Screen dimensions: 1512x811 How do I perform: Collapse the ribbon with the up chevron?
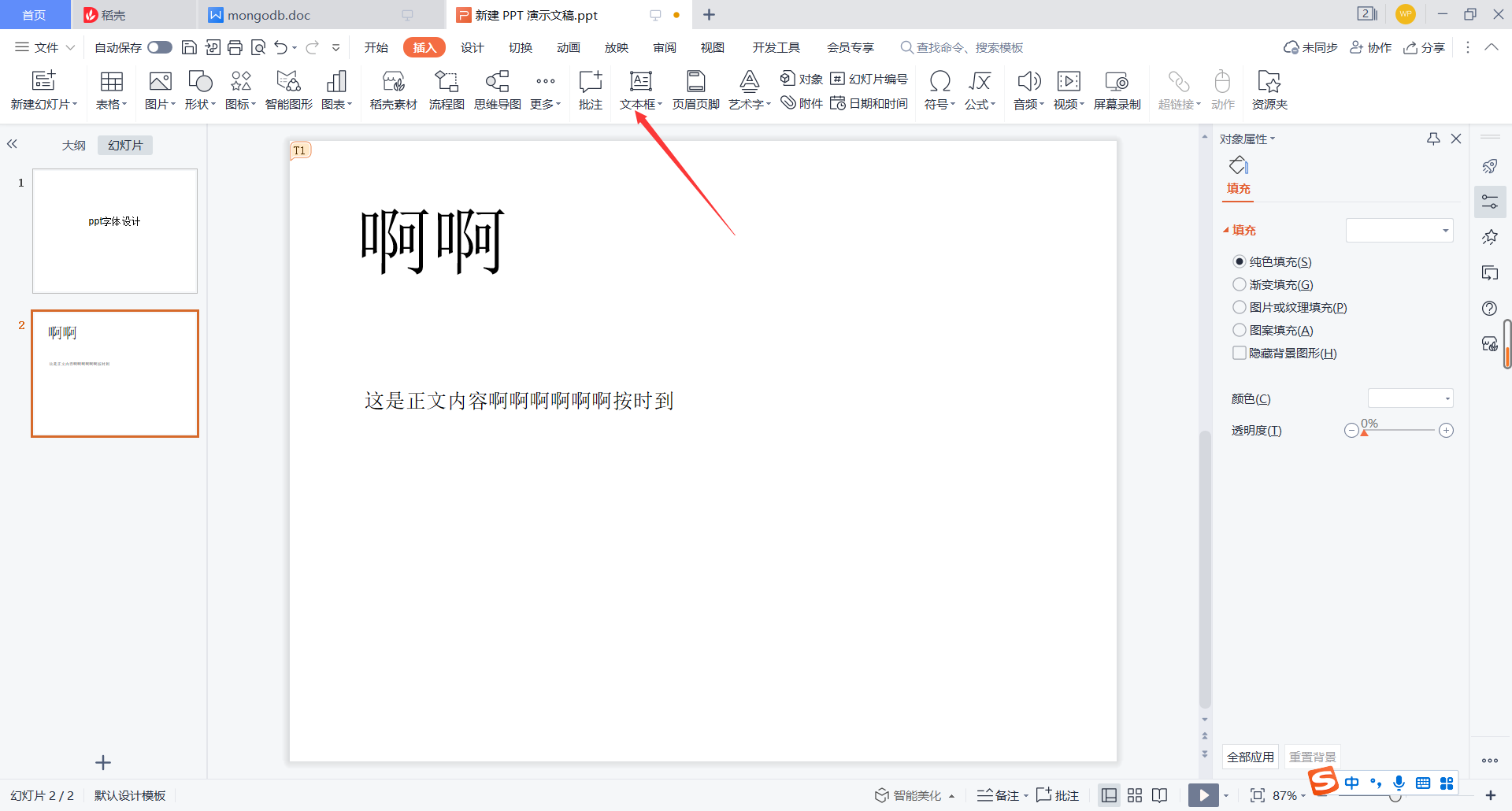pyautogui.click(x=1492, y=47)
